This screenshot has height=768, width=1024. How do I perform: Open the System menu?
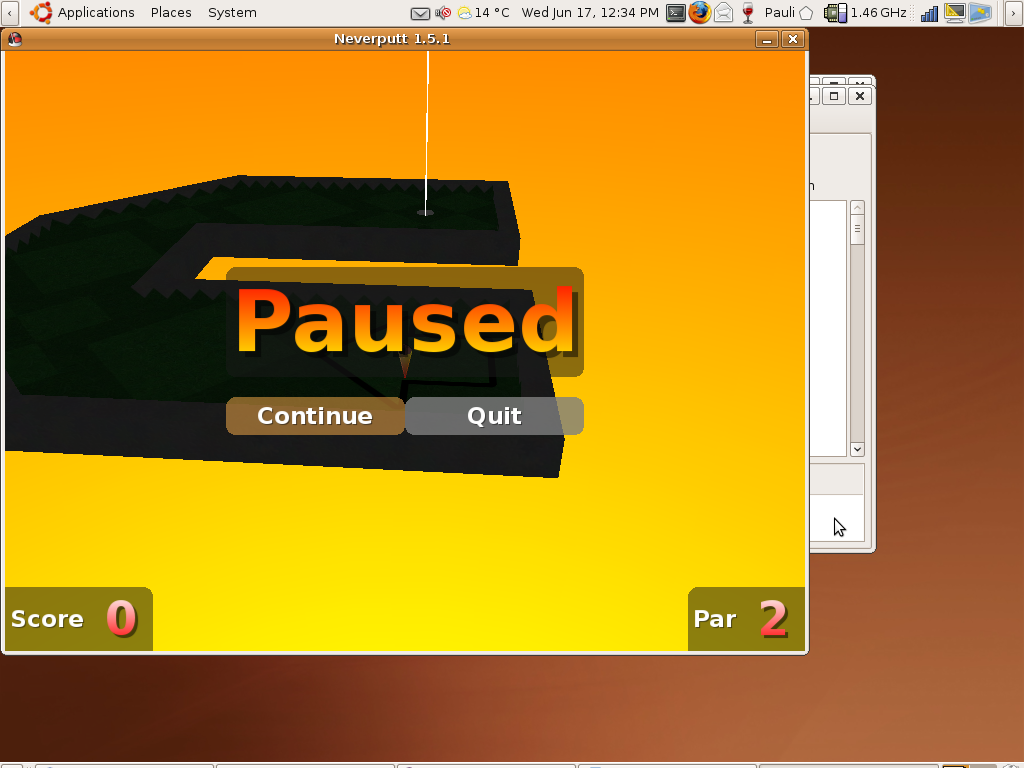click(232, 12)
